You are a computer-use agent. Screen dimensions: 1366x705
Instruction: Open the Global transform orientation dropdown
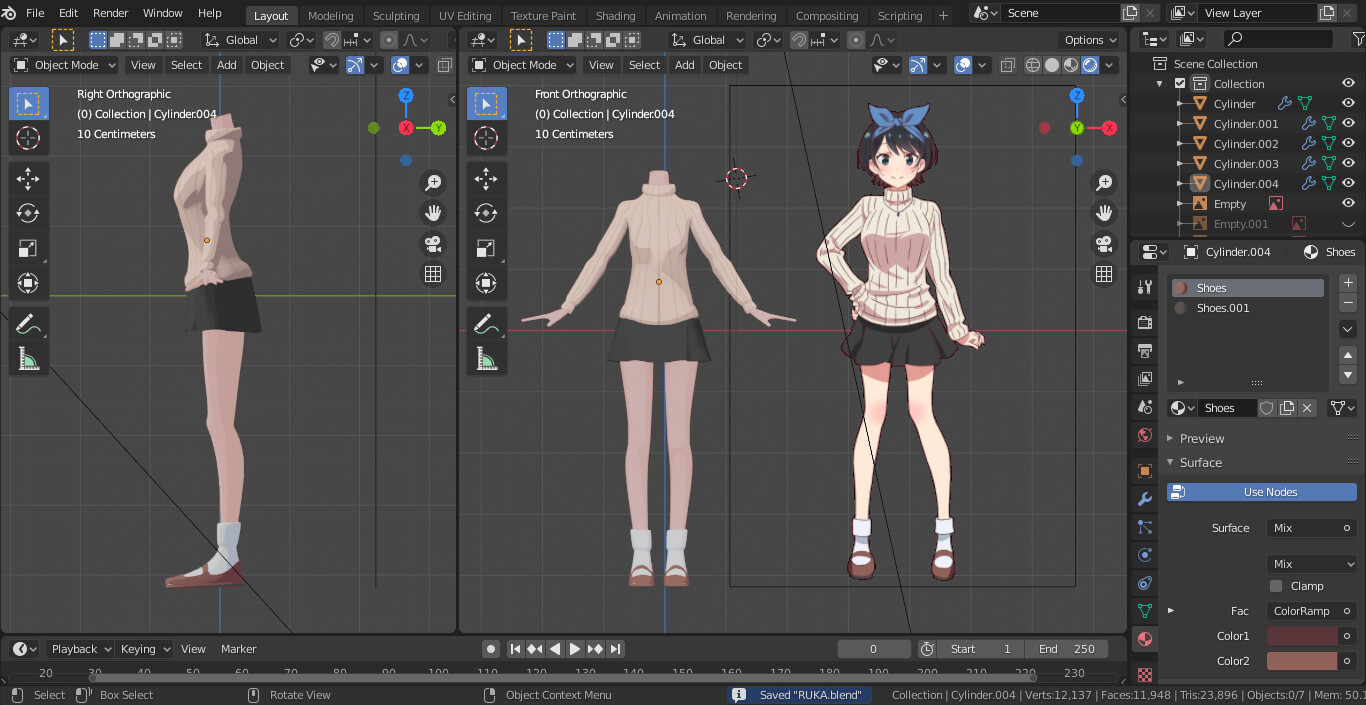click(241, 40)
